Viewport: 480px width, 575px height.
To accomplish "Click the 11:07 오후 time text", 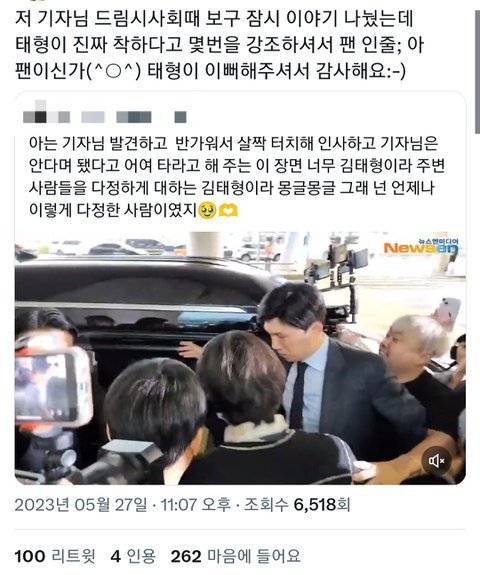I will (x=196, y=505).
